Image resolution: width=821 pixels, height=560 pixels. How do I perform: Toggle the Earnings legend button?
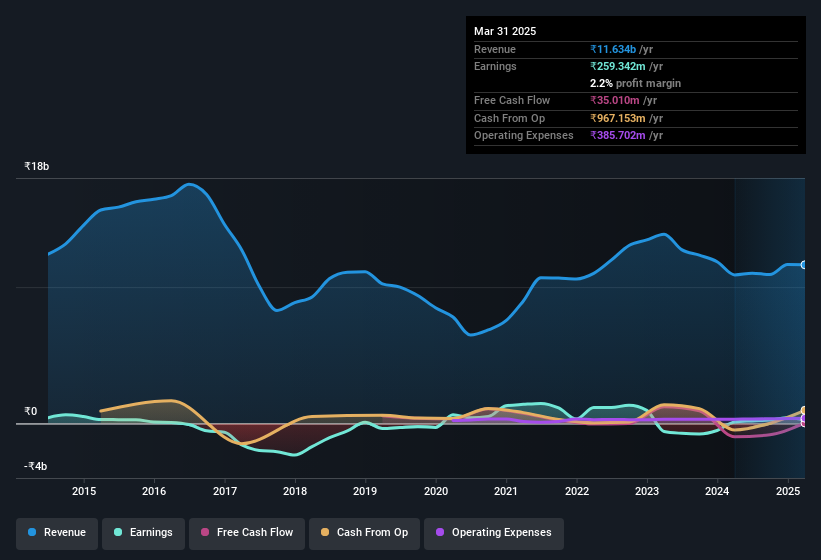pyautogui.click(x=143, y=533)
